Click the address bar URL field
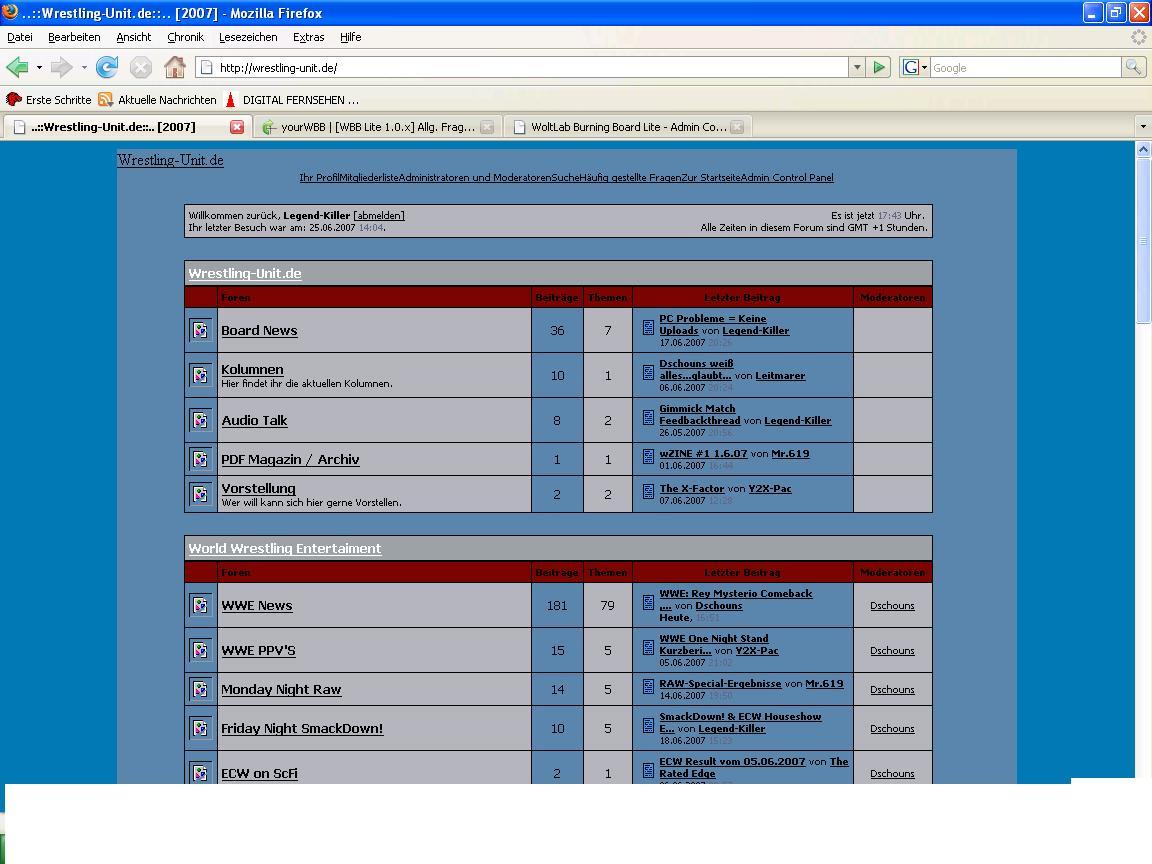This screenshot has height=864, width=1152. point(522,68)
